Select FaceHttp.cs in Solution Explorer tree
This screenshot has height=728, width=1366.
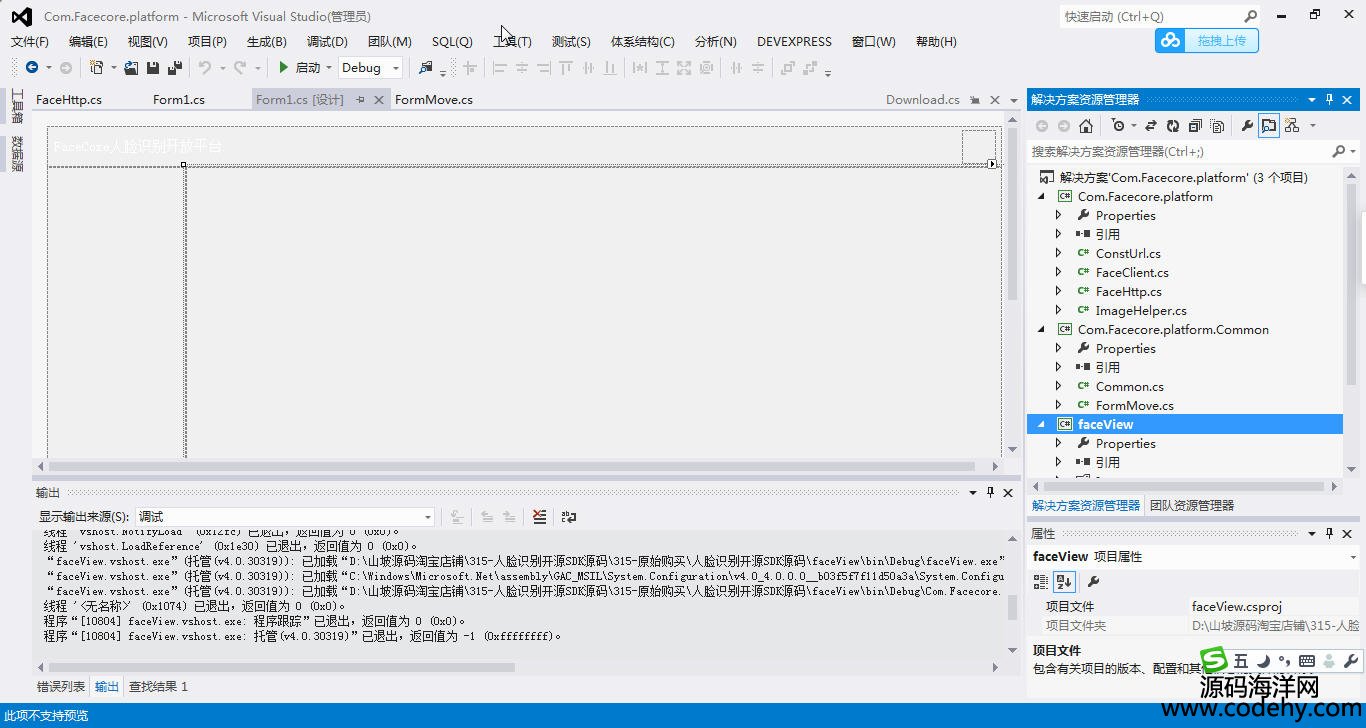(1129, 291)
